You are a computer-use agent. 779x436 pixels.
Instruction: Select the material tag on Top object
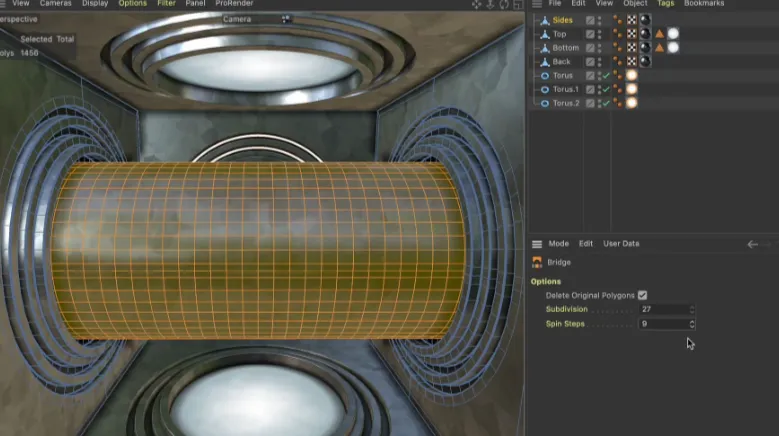click(645, 34)
